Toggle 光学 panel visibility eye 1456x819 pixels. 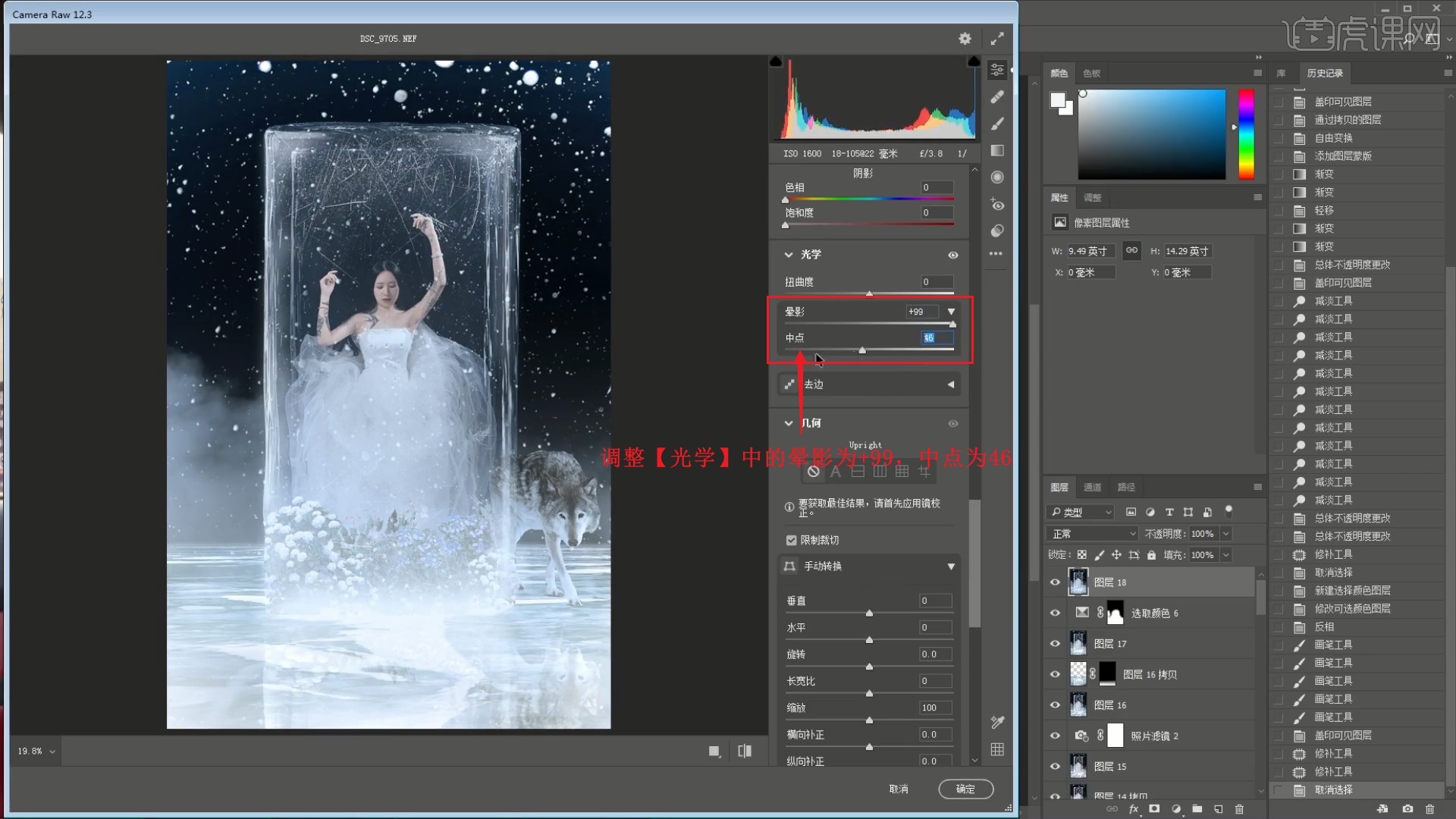pyautogui.click(x=953, y=255)
